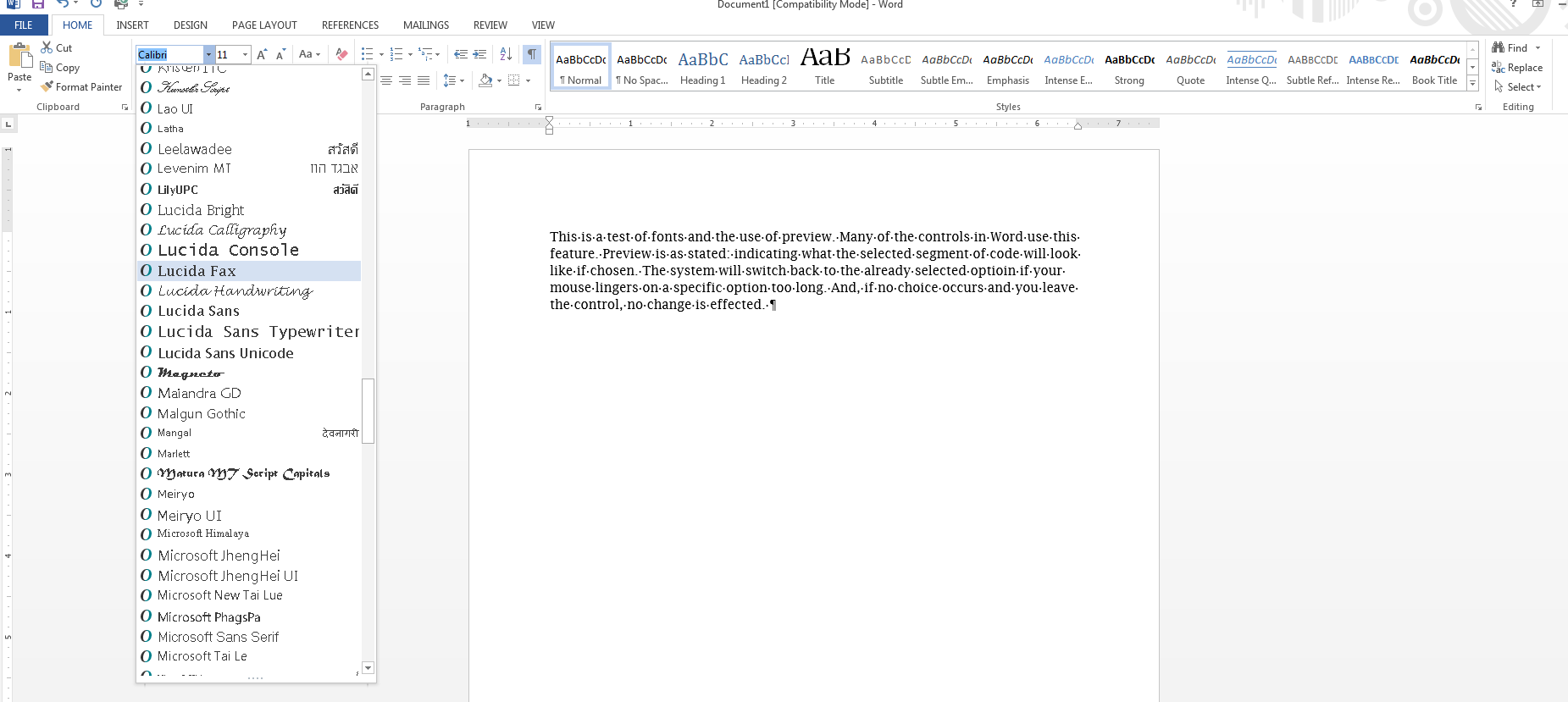Choose Lucida Fax in font list
The height and width of the screenshot is (702, 1568).
(249, 271)
